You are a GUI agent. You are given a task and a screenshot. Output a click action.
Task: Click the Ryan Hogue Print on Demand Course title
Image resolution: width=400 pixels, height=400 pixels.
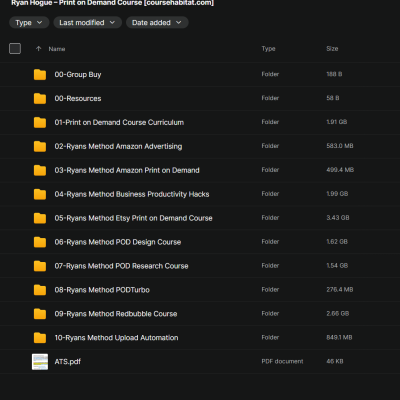pos(113,3)
